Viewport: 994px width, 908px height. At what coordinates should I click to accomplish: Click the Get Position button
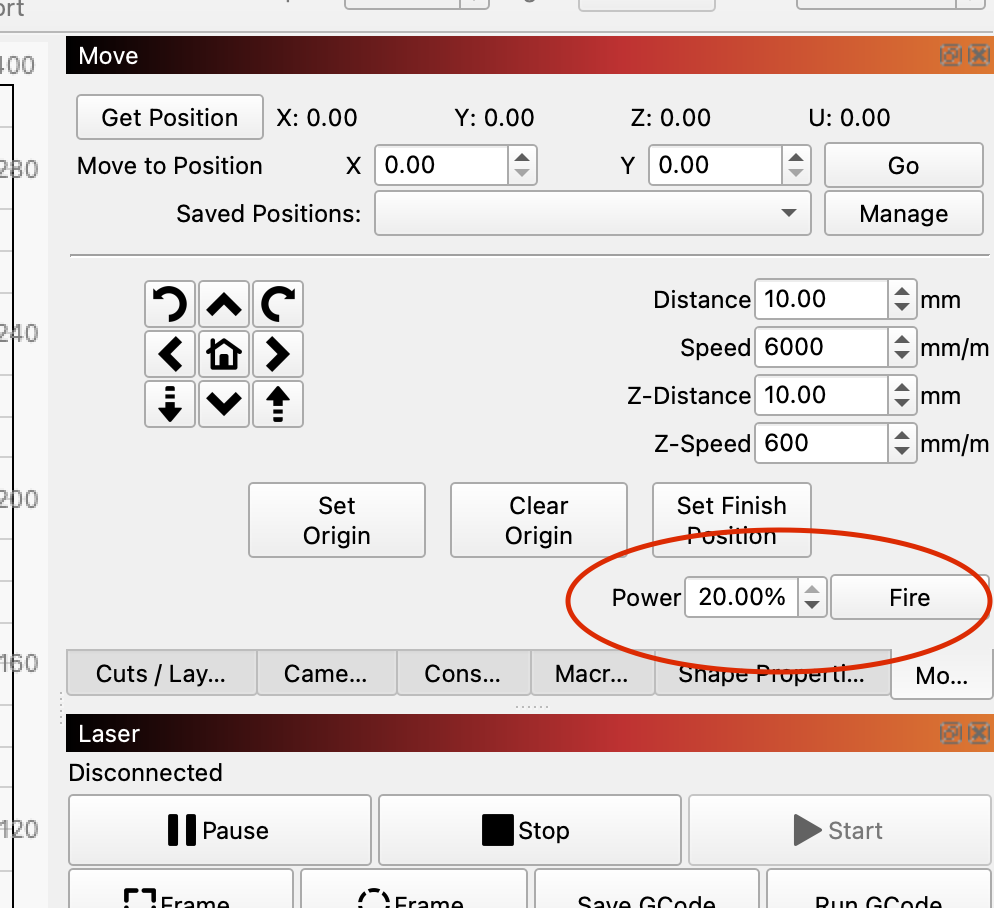(170, 117)
